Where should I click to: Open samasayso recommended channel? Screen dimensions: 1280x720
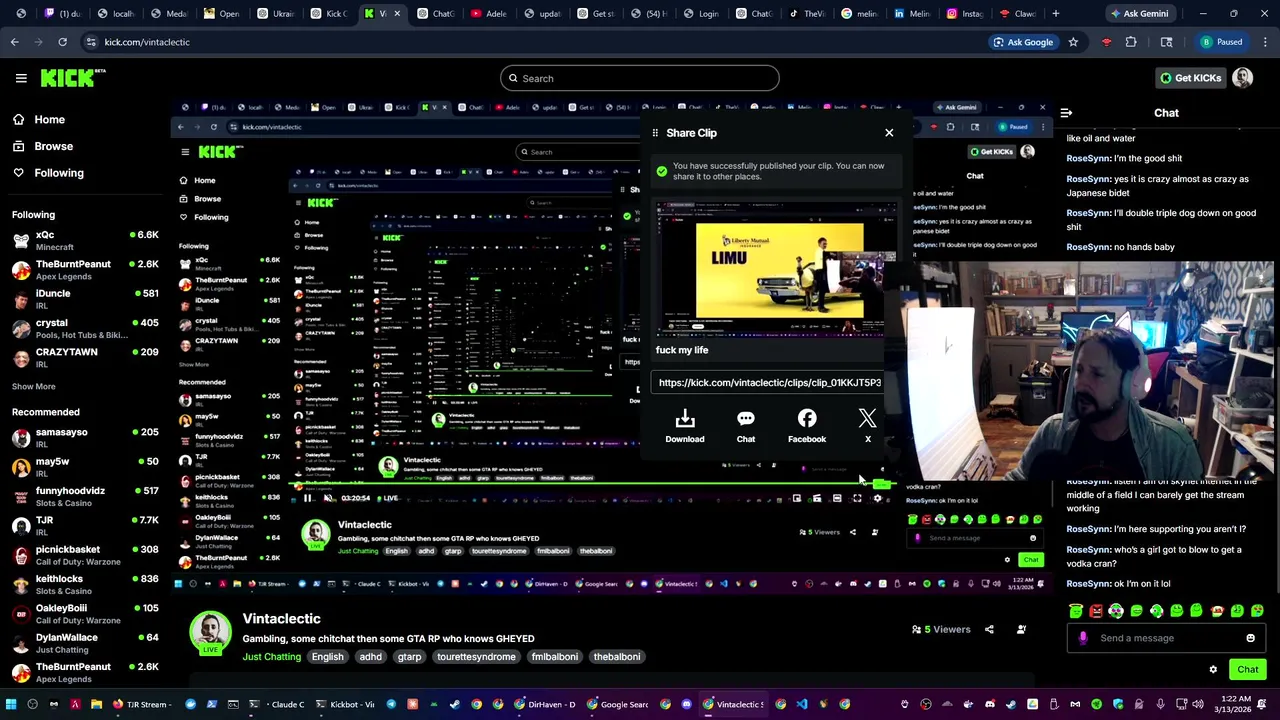pyautogui.click(x=85, y=437)
